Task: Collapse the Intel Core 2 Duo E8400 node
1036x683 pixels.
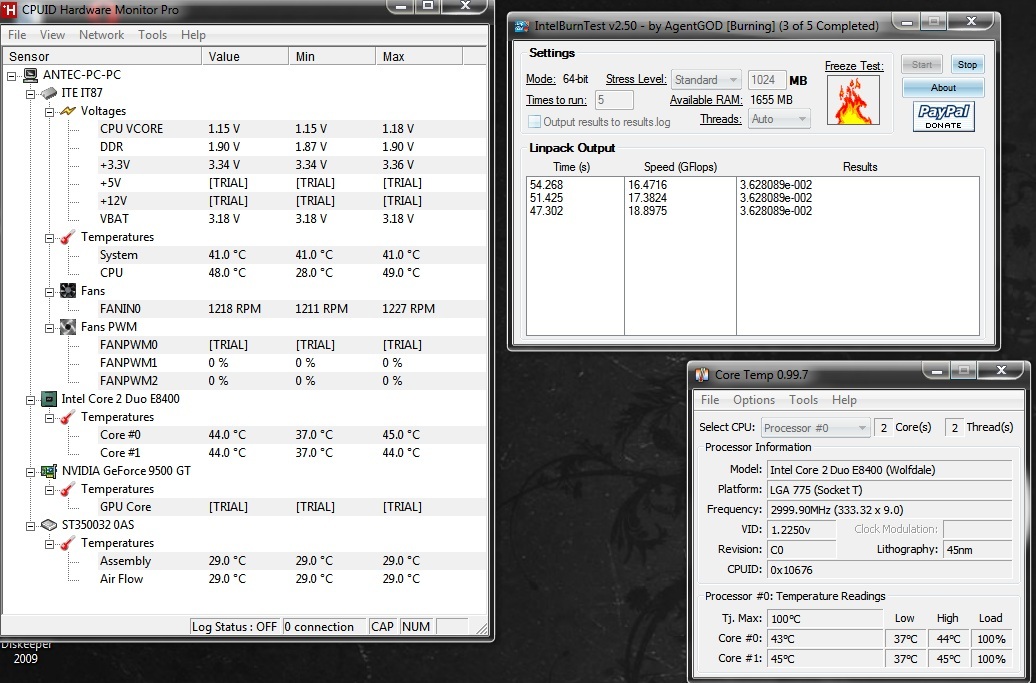Action: [30, 400]
